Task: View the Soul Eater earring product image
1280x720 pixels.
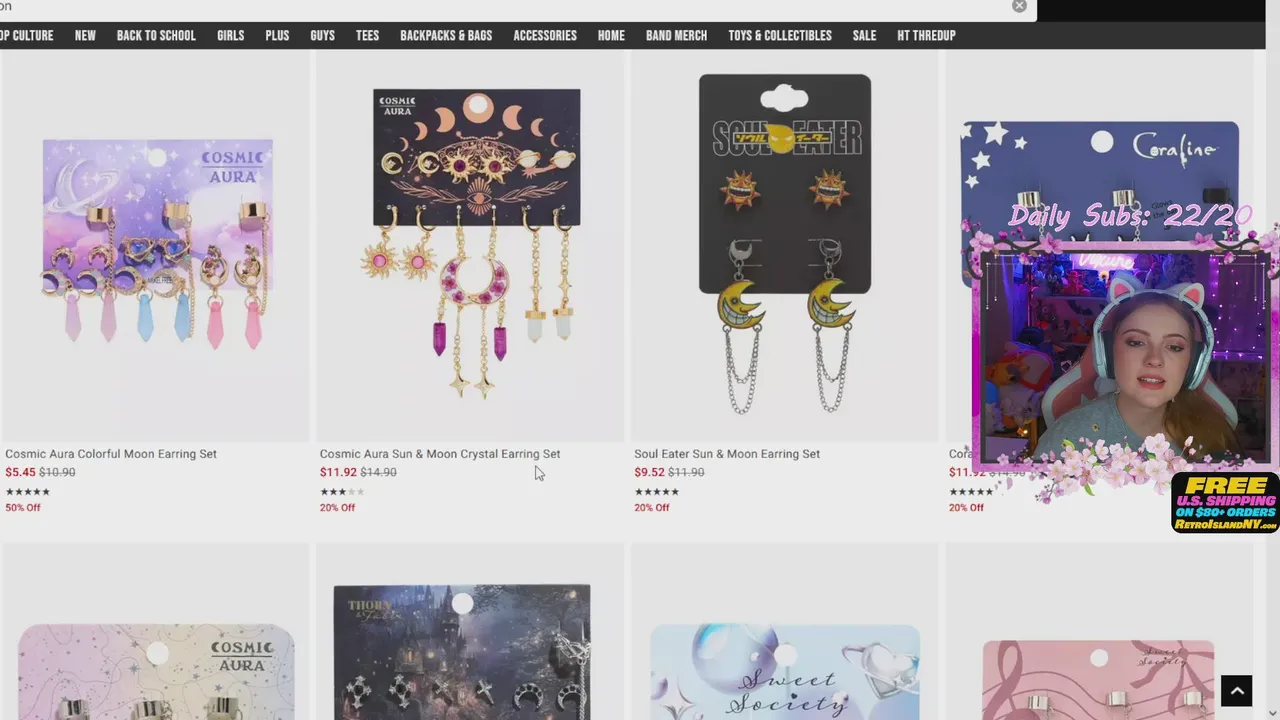Action: (x=785, y=245)
